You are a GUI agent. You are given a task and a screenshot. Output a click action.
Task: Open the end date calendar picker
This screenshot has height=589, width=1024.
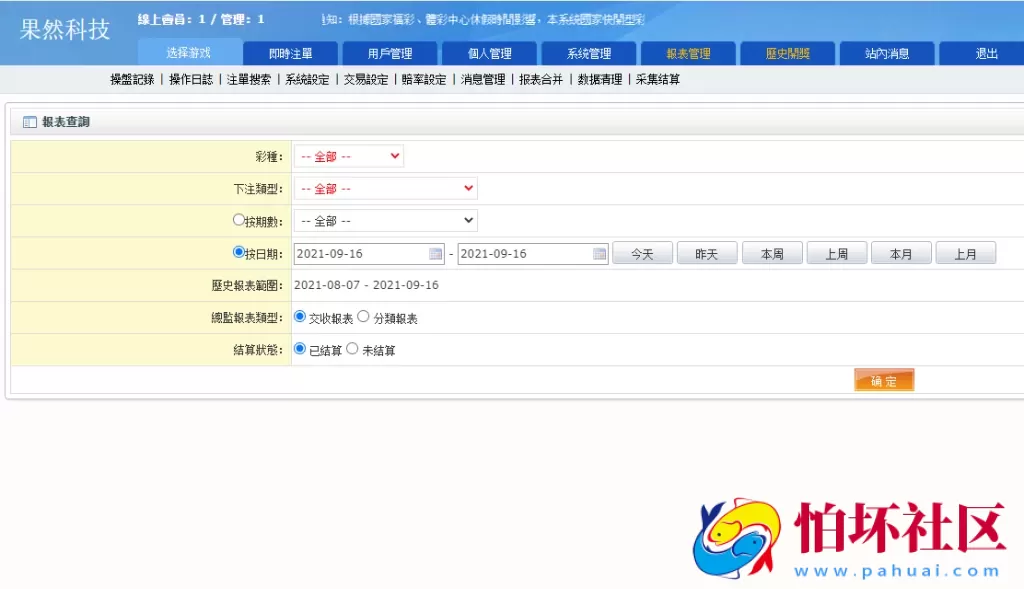599,253
